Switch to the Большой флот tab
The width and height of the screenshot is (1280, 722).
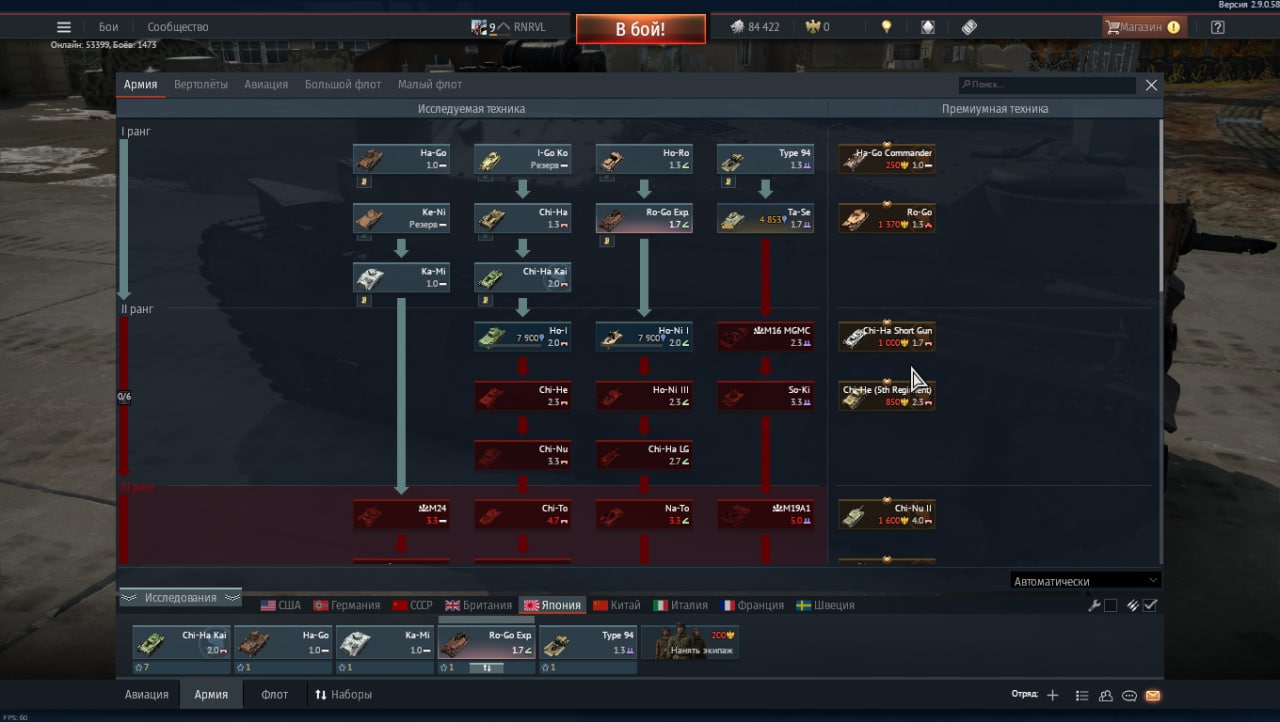pos(343,85)
